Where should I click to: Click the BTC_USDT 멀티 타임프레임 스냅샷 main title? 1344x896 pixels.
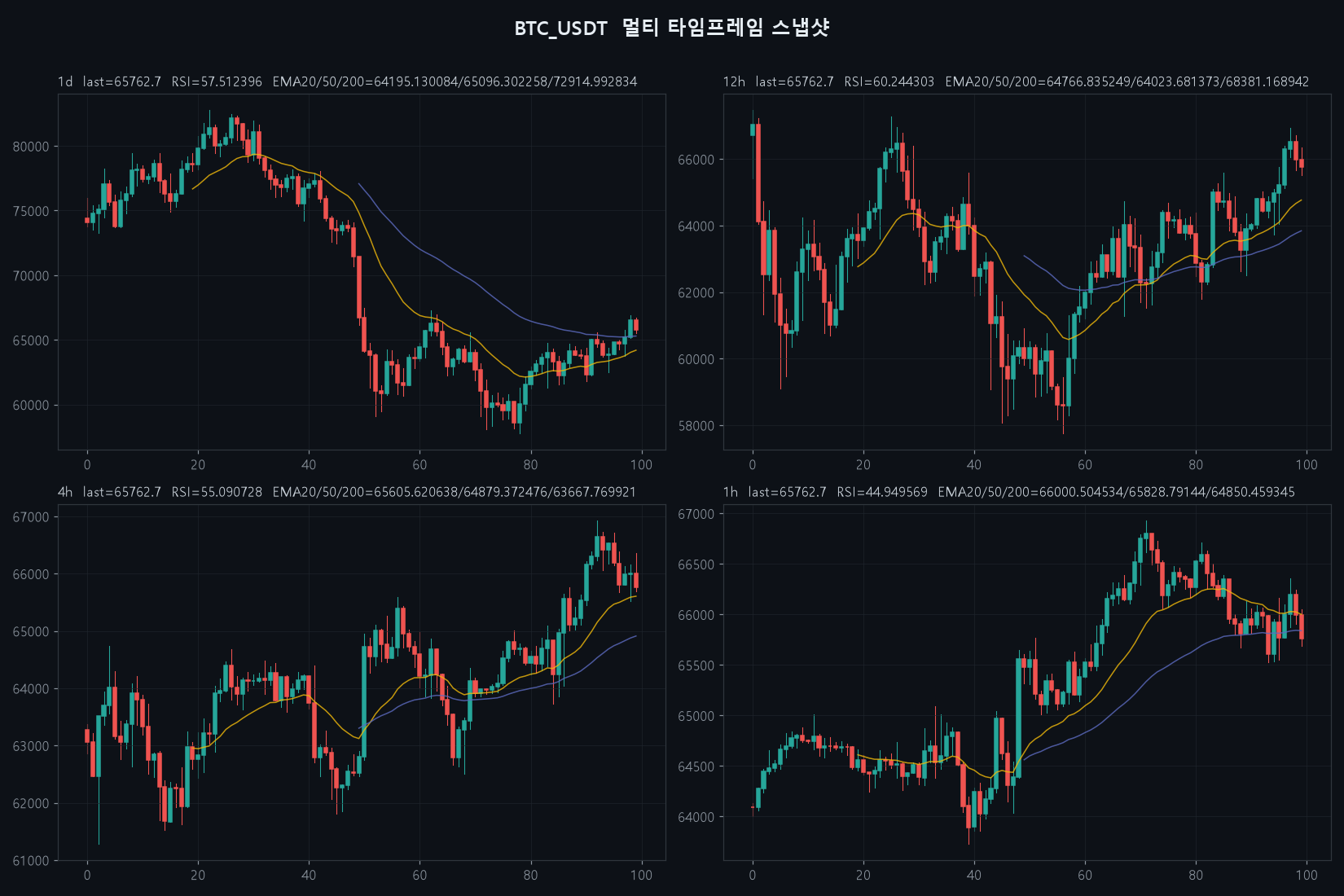point(672,28)
